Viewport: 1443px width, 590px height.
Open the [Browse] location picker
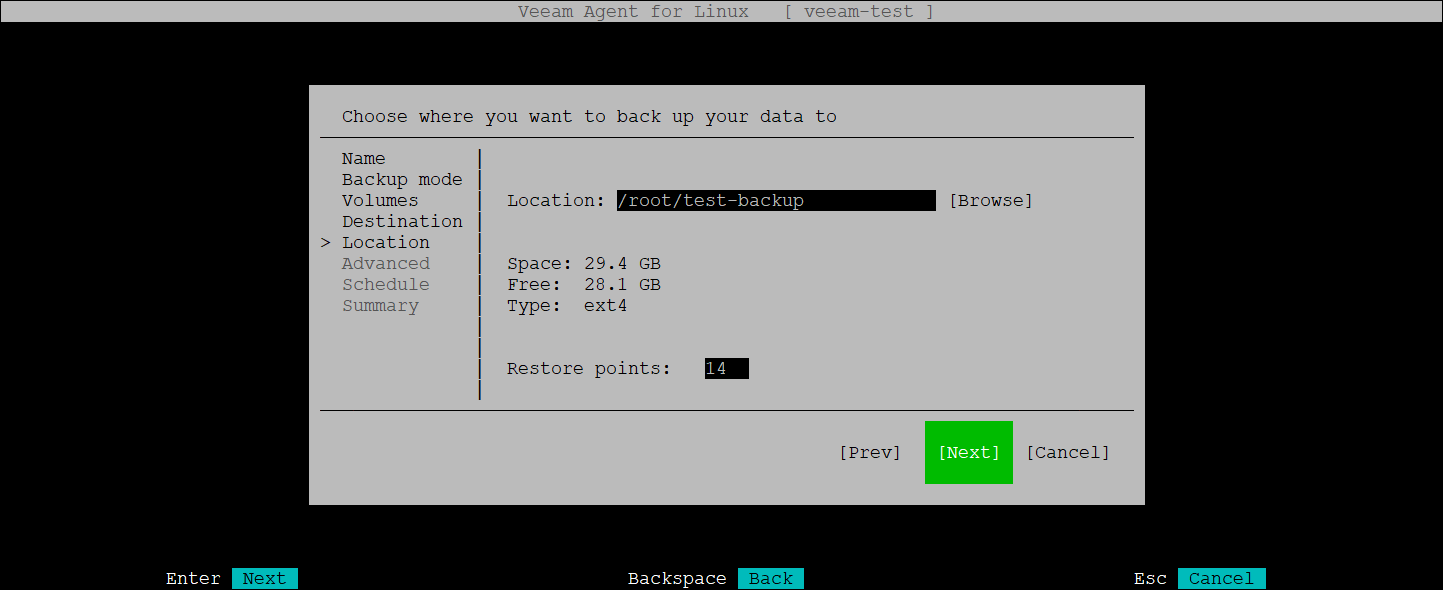pyautogui.click(x=990, y=200)
